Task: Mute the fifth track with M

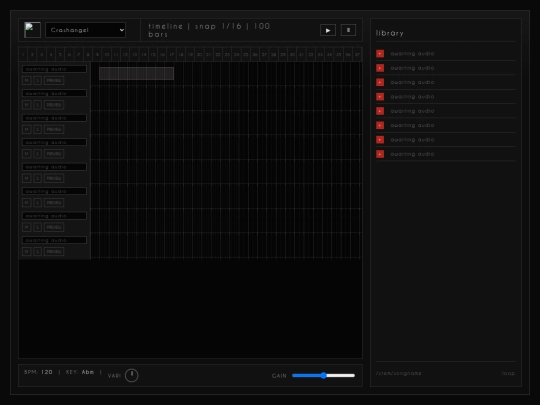Action: tap(27, 178)
